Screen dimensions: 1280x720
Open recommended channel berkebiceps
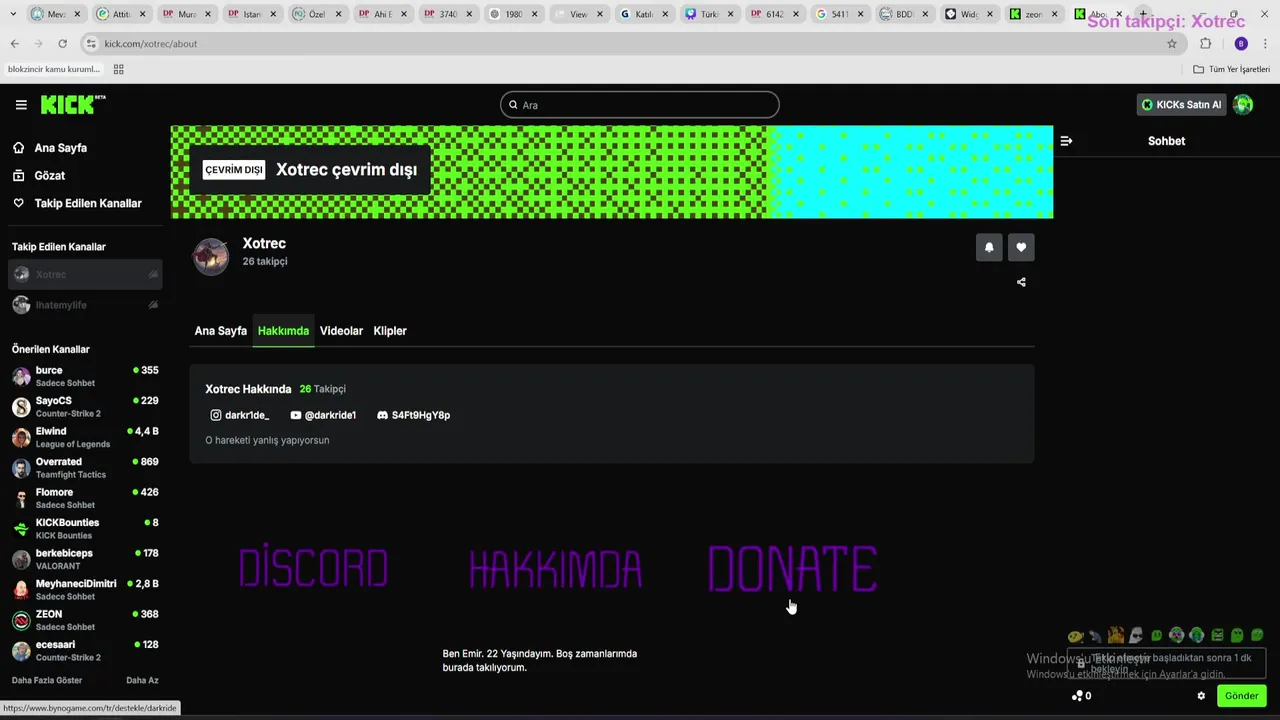[85, 559]
